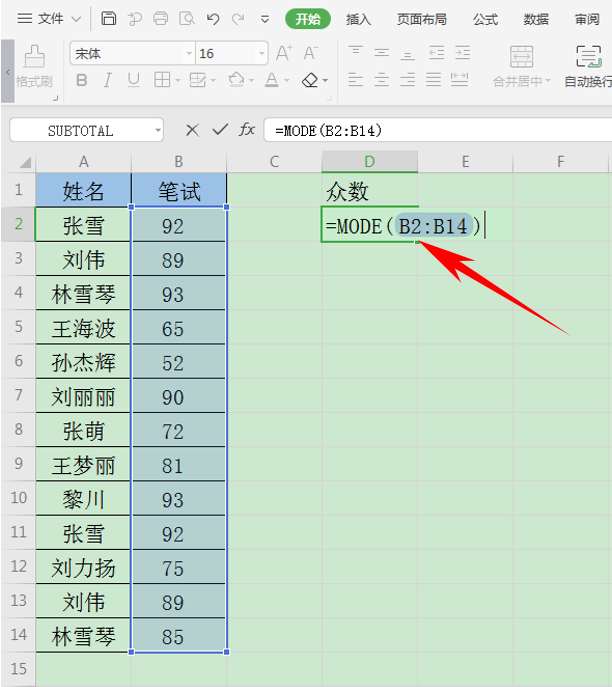Align text right
Screen dimensions: 612x687
pyautogui.click(x=407, y=80)
